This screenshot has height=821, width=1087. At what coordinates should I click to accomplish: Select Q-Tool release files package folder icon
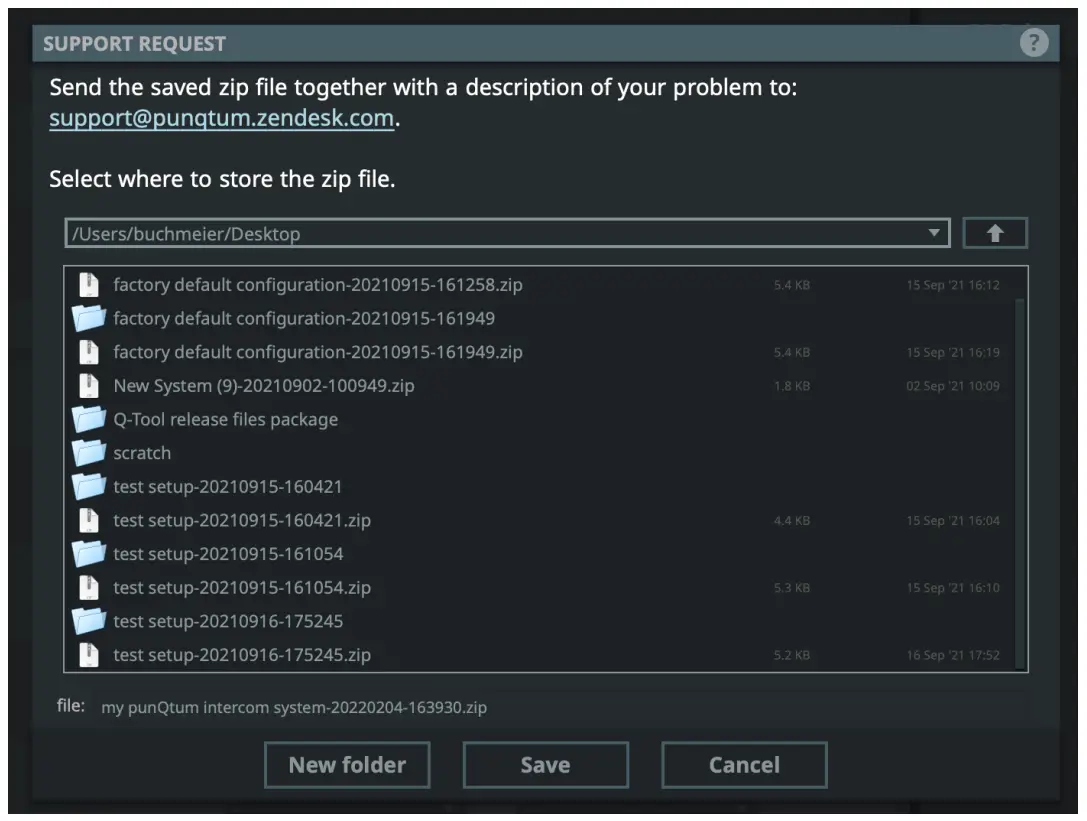coord(89,420)
